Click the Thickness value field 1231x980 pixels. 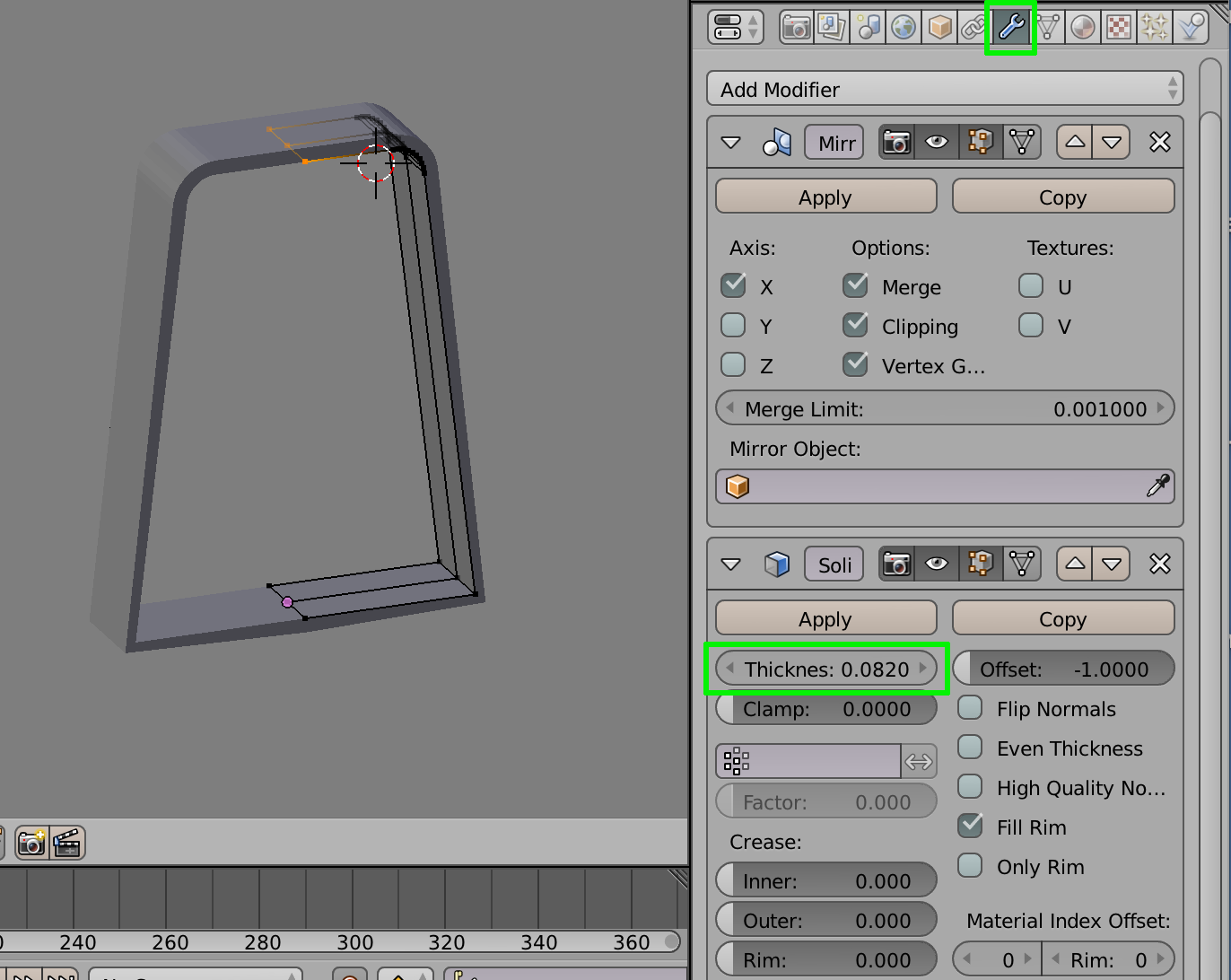826,669
